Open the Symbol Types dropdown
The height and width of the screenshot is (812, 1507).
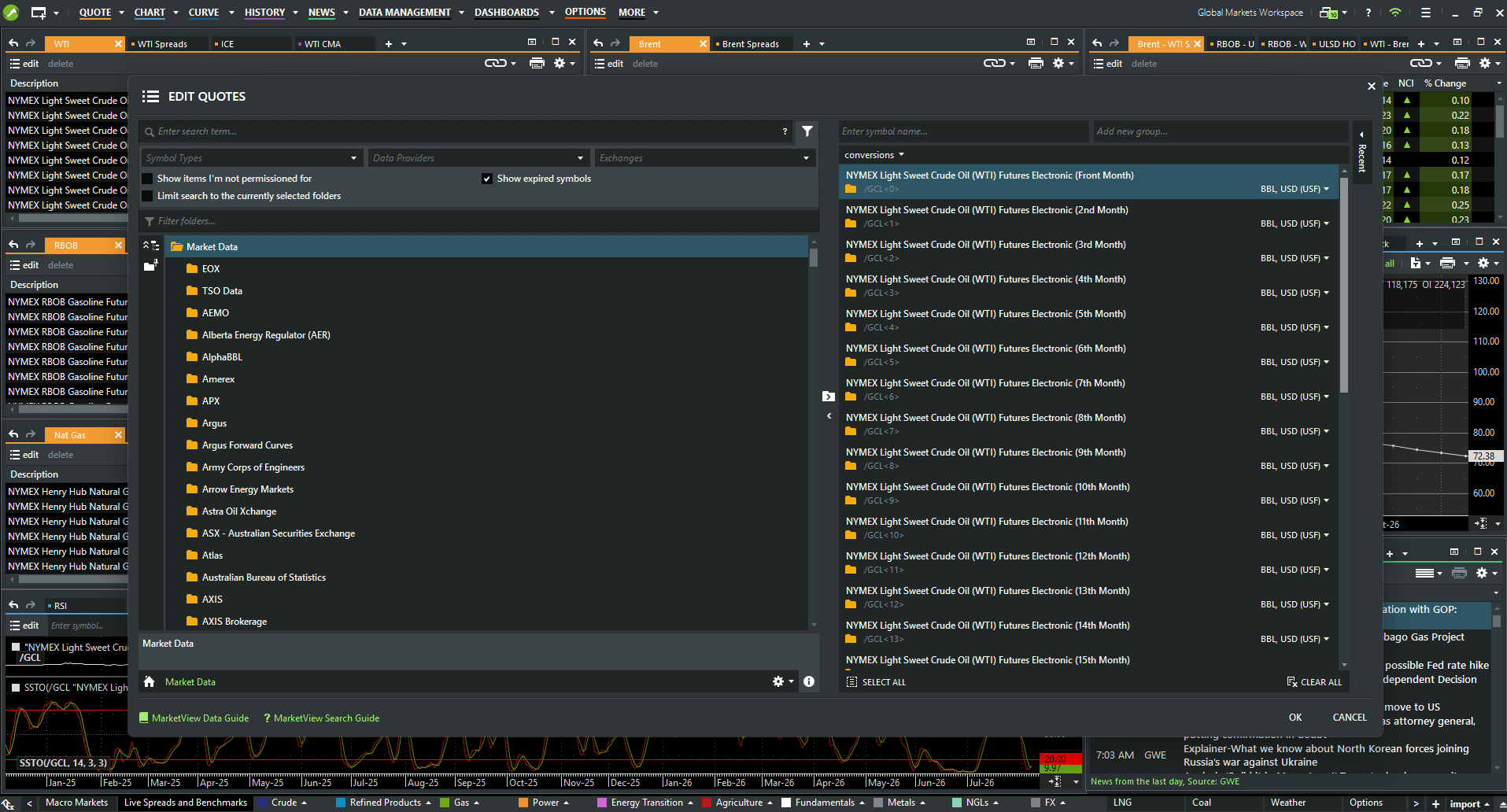(x=252, y=158)
